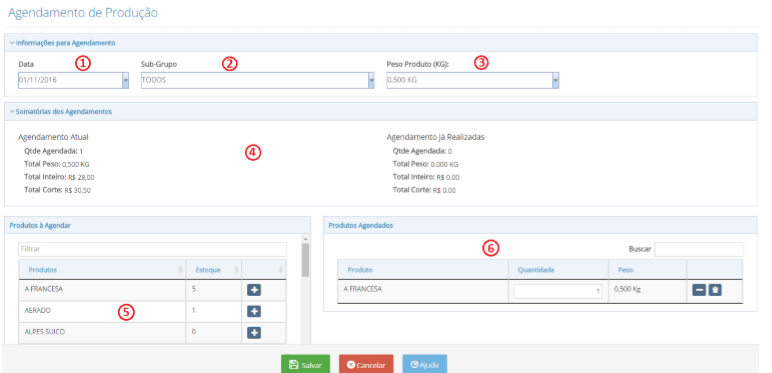Image resolution: width=772 pixels, height=373 pixels.
Task: Click the Peso column header
Action: pos(647,270)
